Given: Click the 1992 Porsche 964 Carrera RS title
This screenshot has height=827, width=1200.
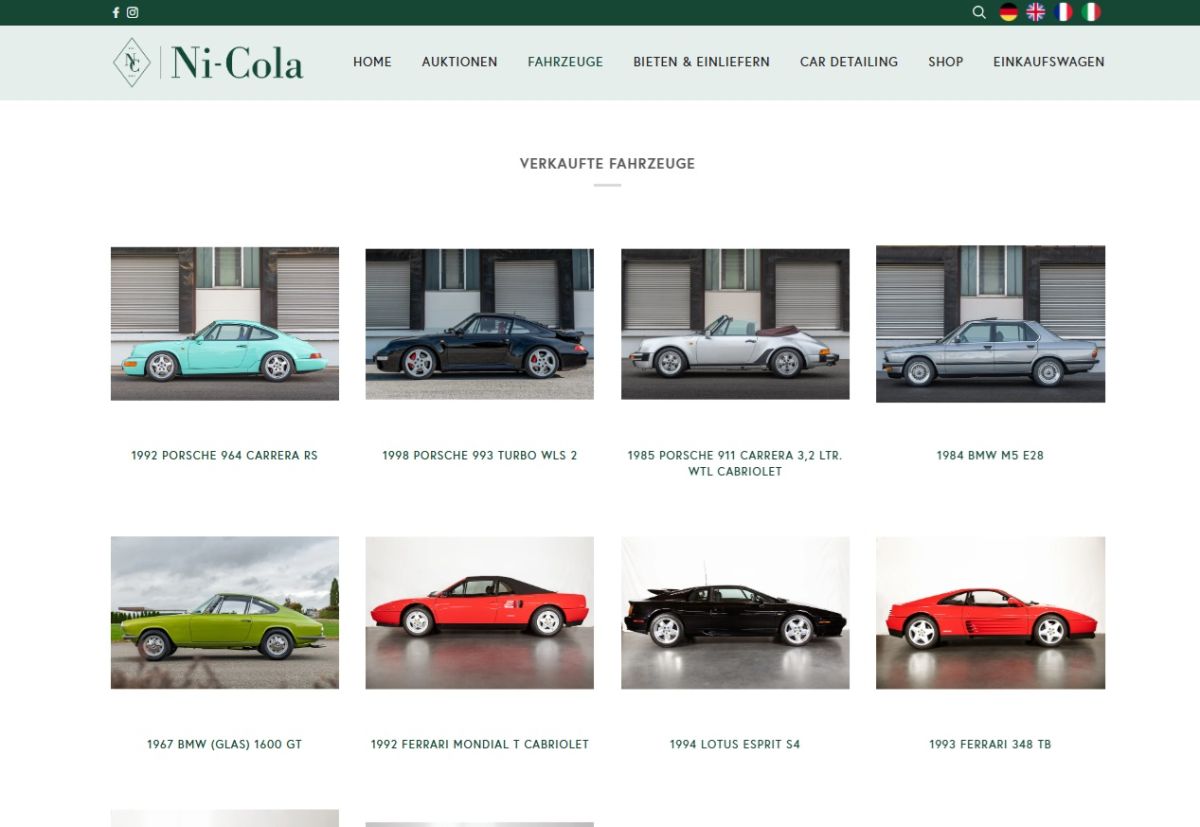Looking at the screenshot, I should [224, 455].
